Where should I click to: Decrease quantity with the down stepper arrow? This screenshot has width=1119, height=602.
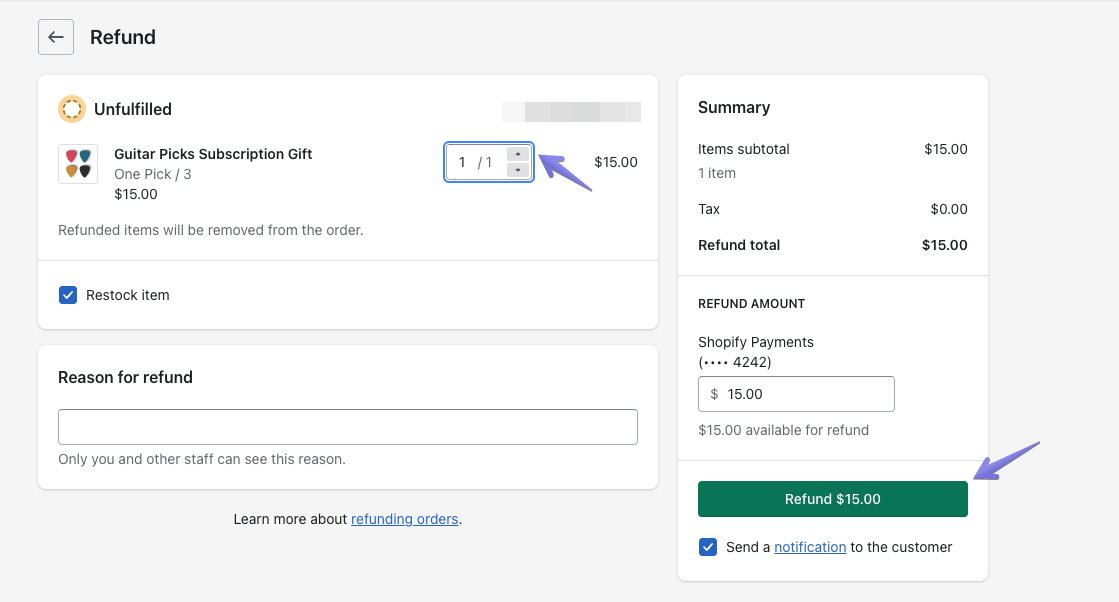[x=517, y=170]
